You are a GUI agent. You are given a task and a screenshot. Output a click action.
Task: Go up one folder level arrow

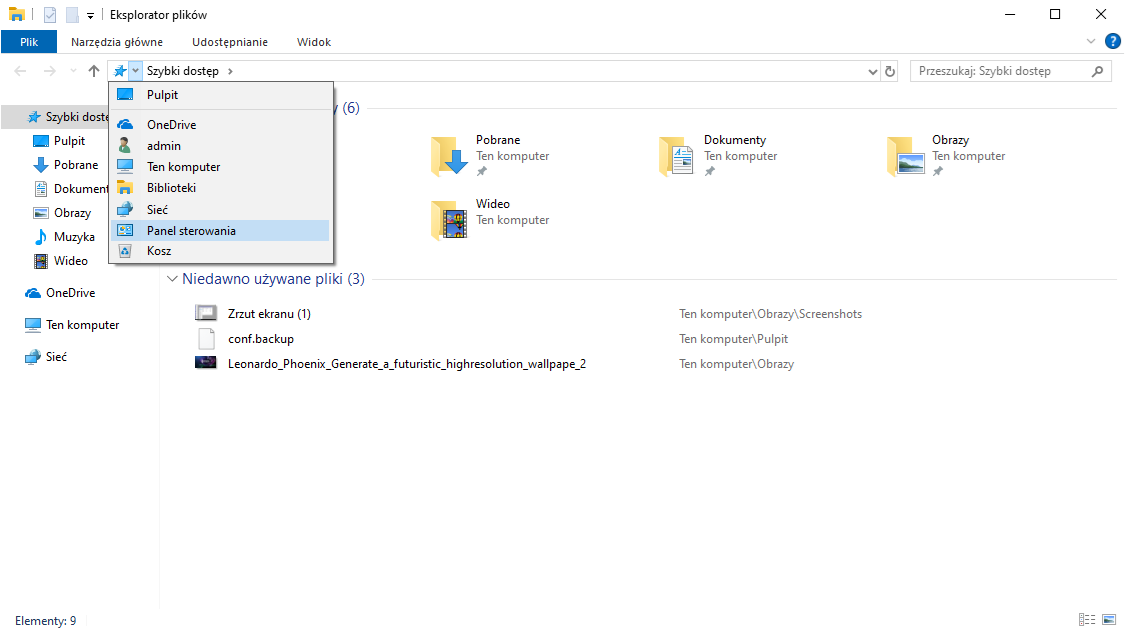(x=94, y=71)
